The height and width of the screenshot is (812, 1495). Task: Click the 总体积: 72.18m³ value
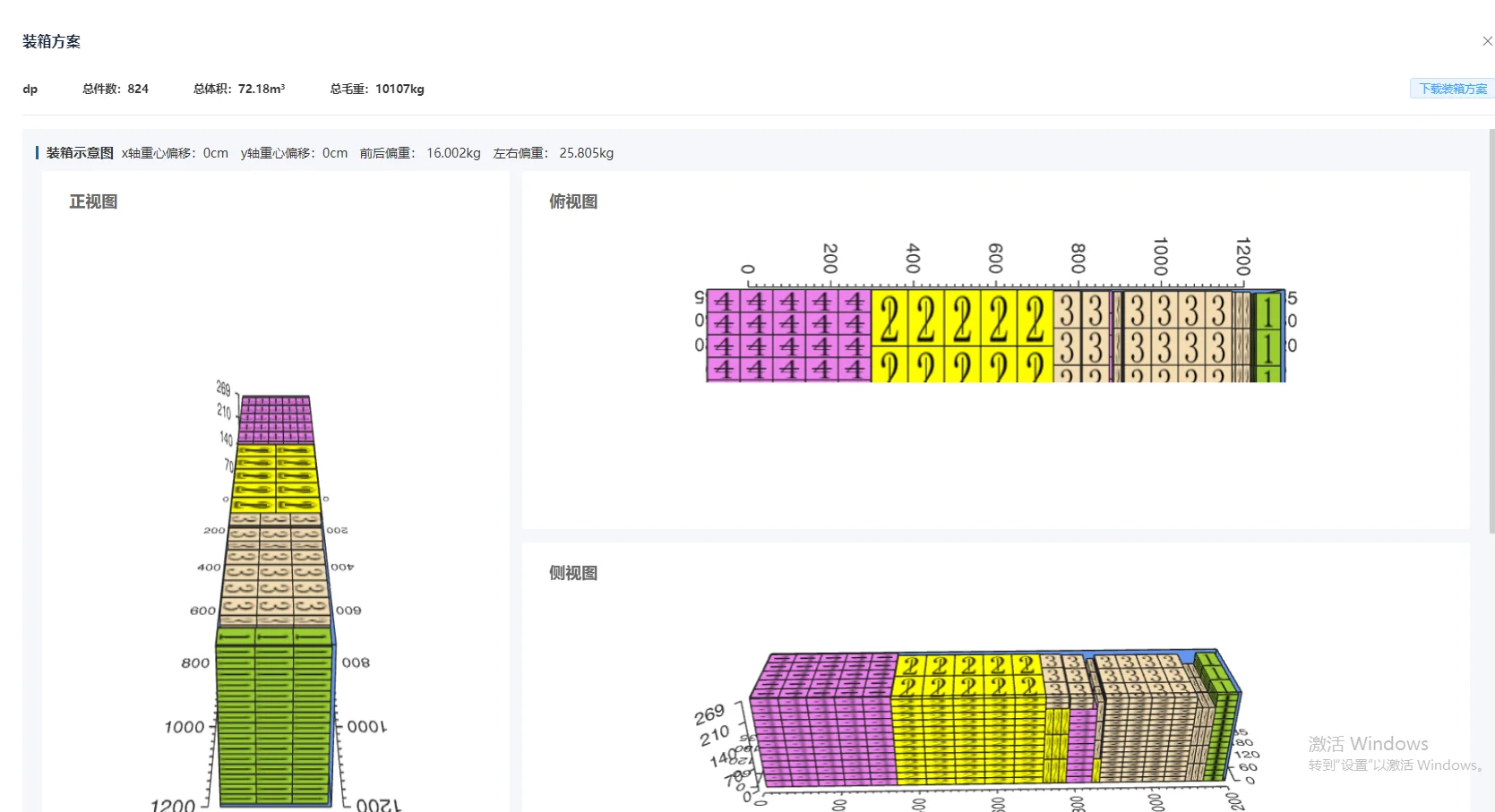tap(239, 89)
